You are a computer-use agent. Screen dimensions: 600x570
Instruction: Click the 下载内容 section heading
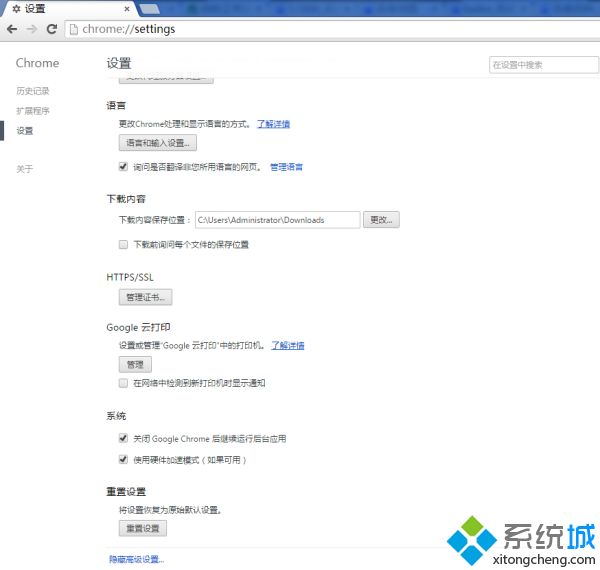[126, 199]
